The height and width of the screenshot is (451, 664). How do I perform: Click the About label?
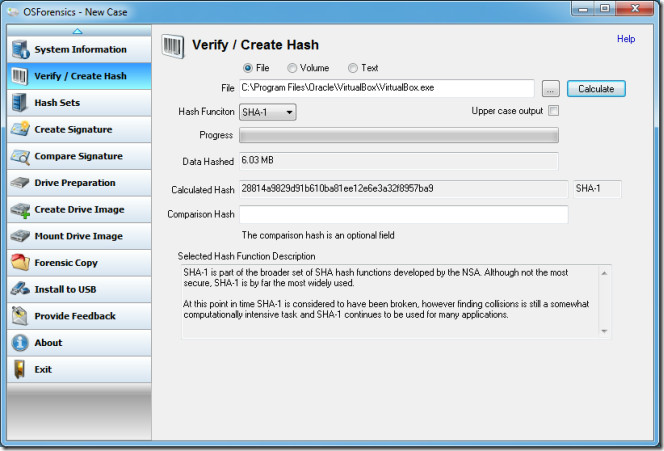coord(48,343)
